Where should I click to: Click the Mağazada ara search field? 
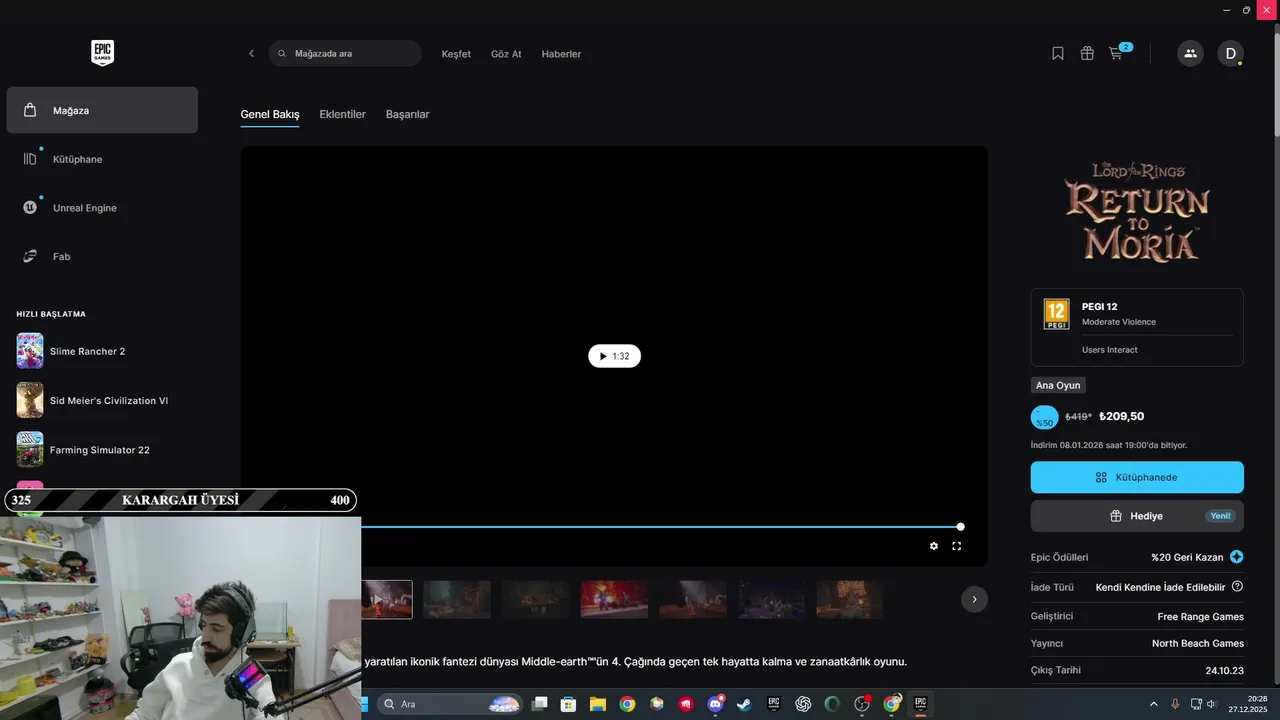point(345,54)
